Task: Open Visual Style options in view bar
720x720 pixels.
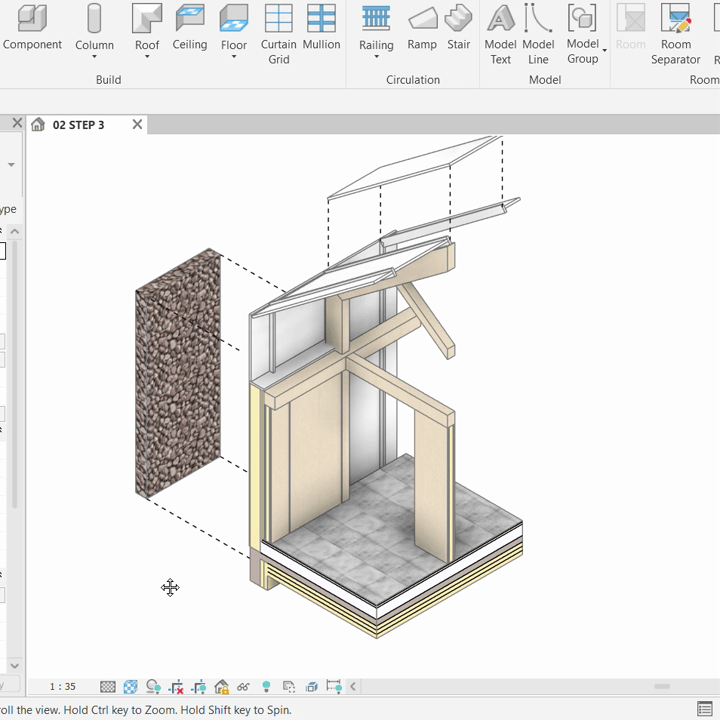Action: tap(131, 687)
